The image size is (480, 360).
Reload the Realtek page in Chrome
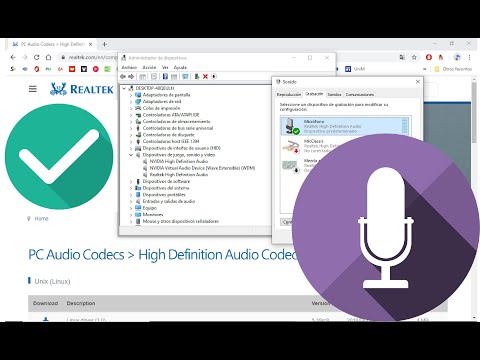click(x=37, y=57)
